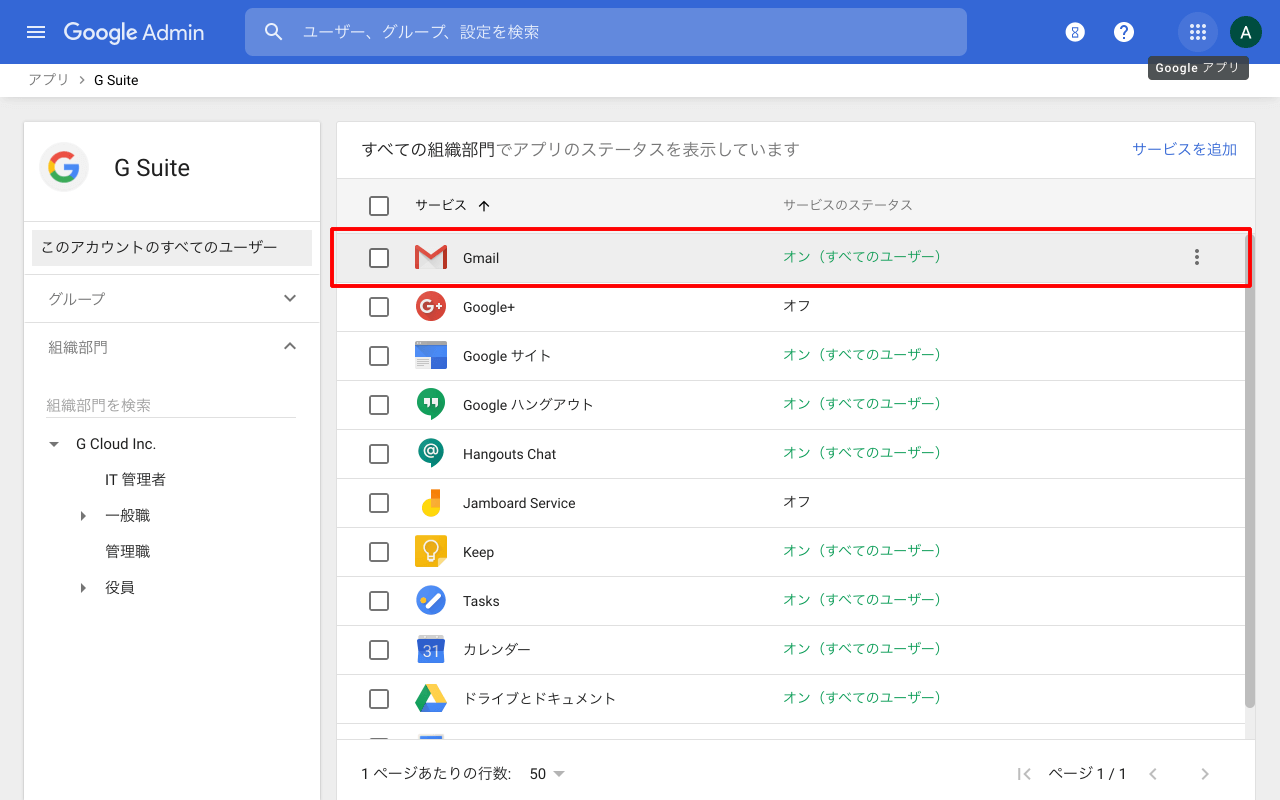Click the Keep lightbulb icon
Viewport: 1280px width, 800px height.
431,552
